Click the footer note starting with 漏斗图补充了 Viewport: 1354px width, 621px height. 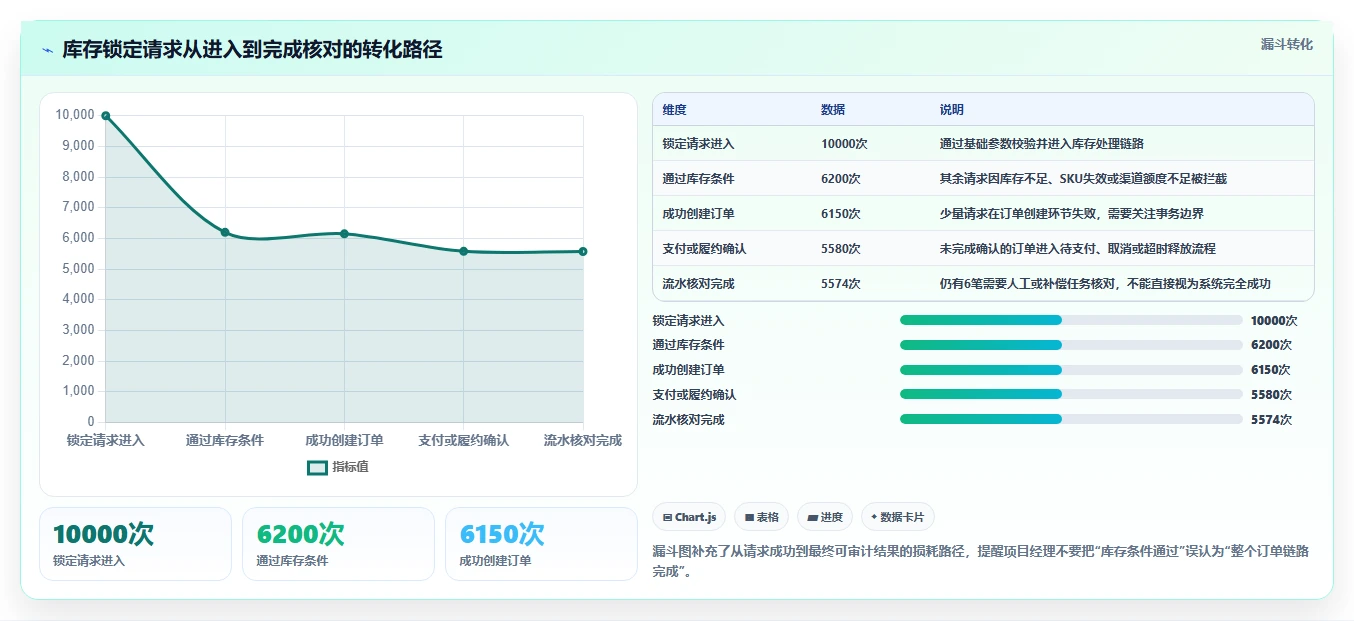[x=981, y=562]
